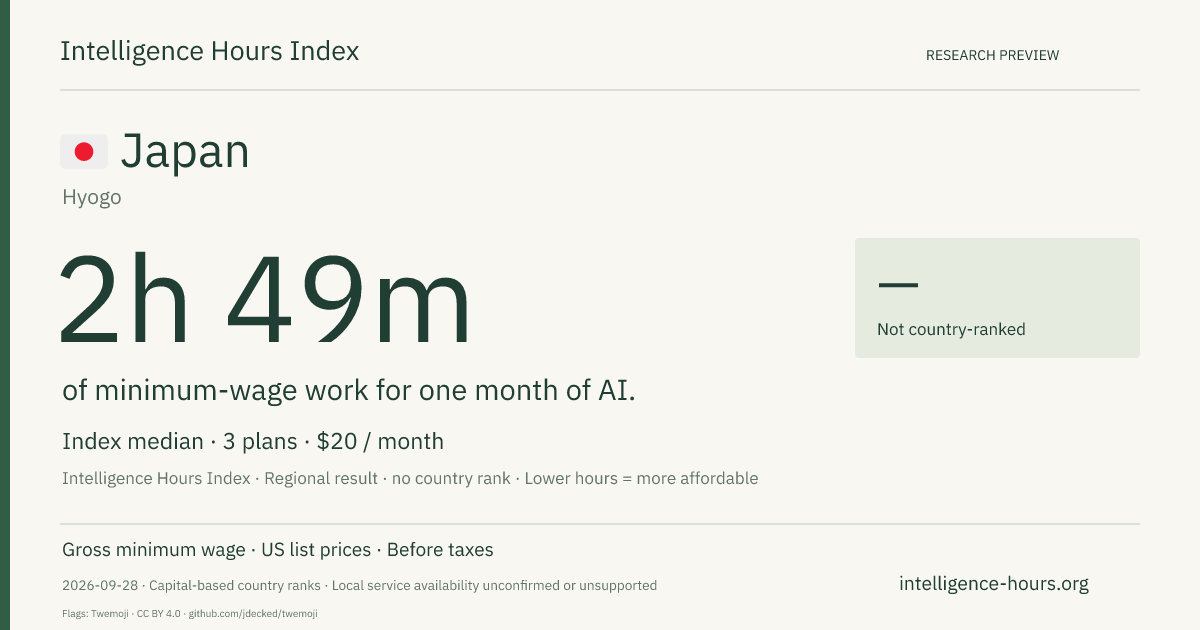Click the Intelligence Hours Index title
The height and width of the screenshot is (630, 1200).
[x=210, y=52]
